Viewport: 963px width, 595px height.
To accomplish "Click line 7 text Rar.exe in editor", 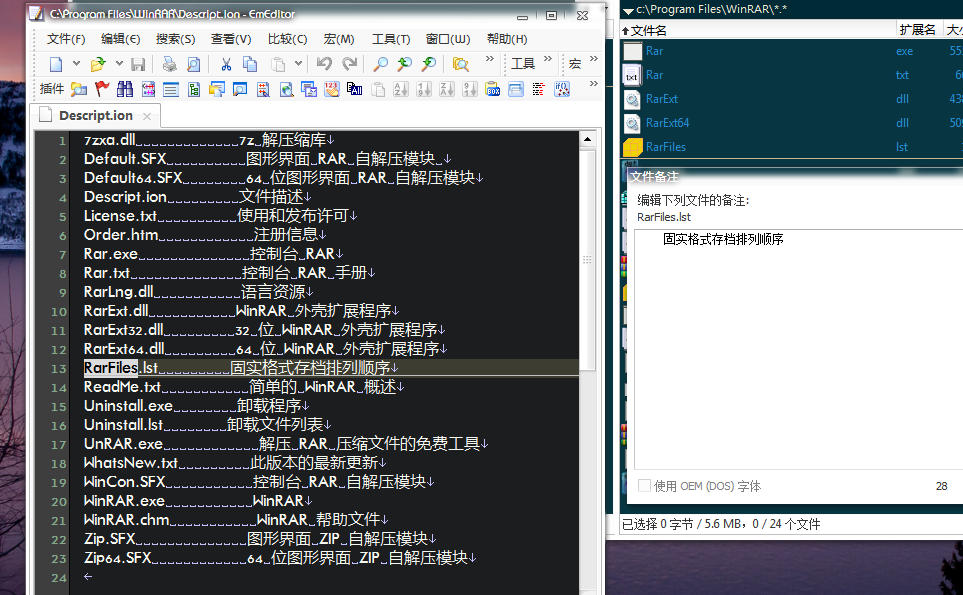I will [x=111, y=254].
